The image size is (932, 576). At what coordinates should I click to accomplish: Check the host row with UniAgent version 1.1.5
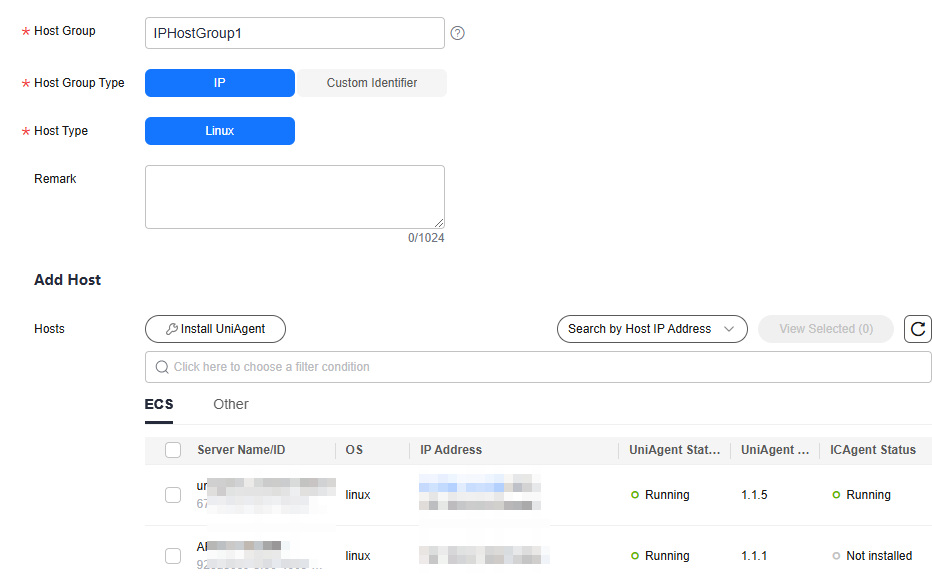(173, 495)
